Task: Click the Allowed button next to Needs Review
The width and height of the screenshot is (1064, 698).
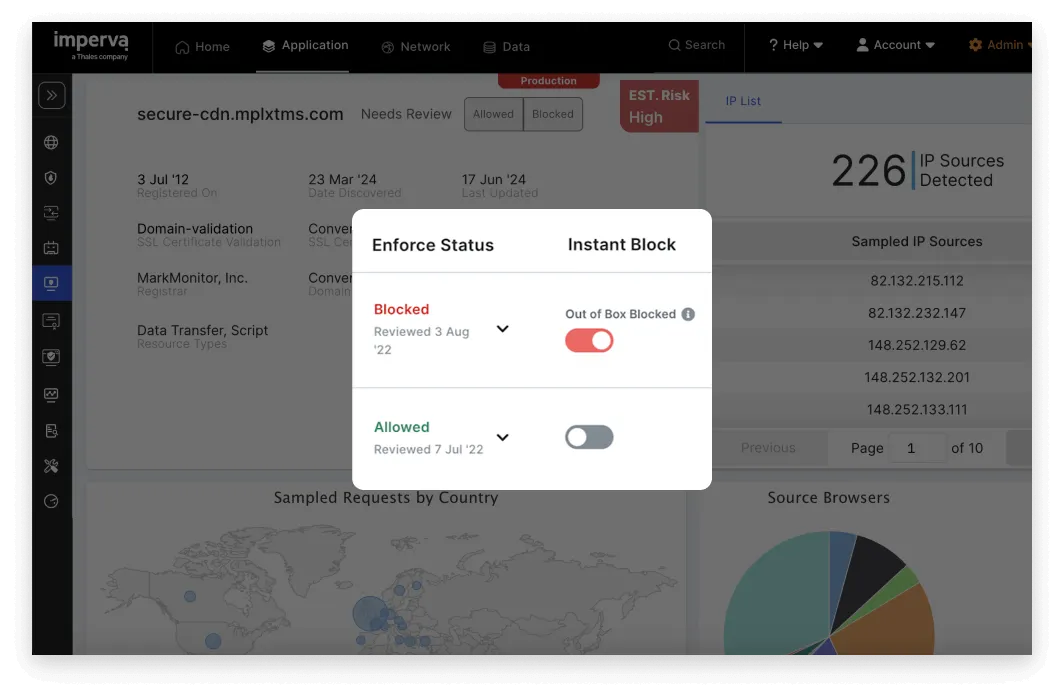Action: pos(493,114)
